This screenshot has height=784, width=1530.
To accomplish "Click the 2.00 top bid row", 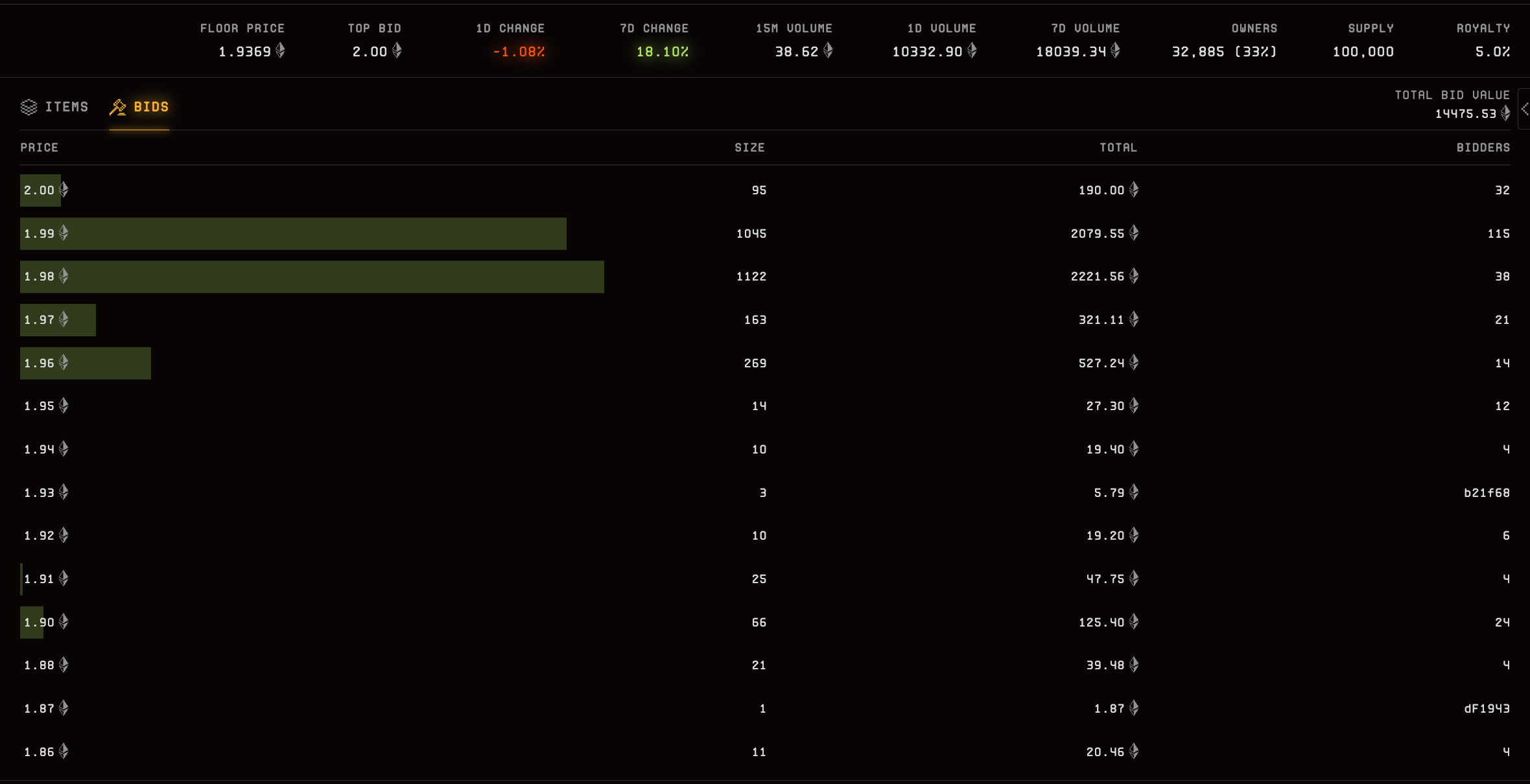I will [x=39, y=190].
